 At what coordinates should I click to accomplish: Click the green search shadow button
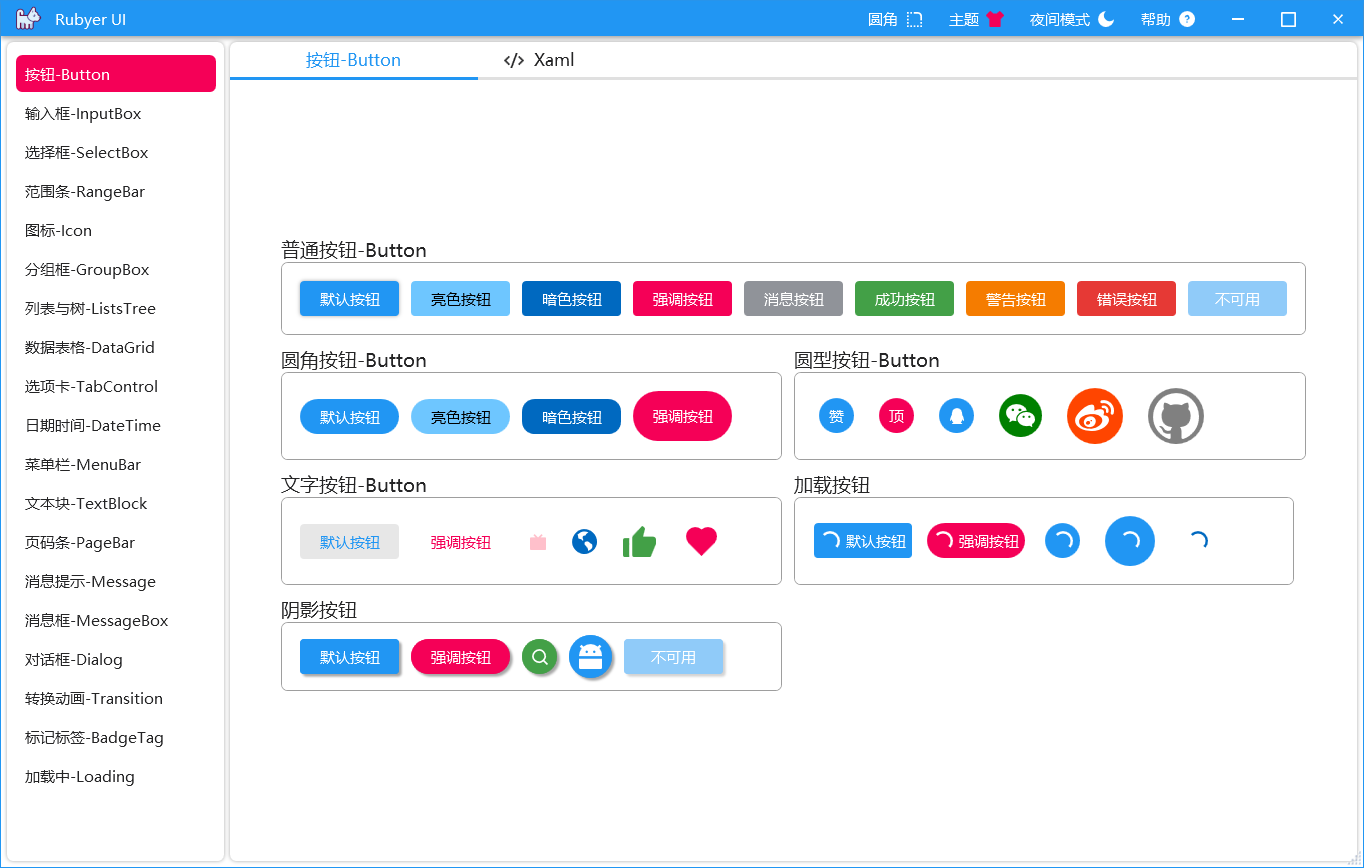[539, 657]
